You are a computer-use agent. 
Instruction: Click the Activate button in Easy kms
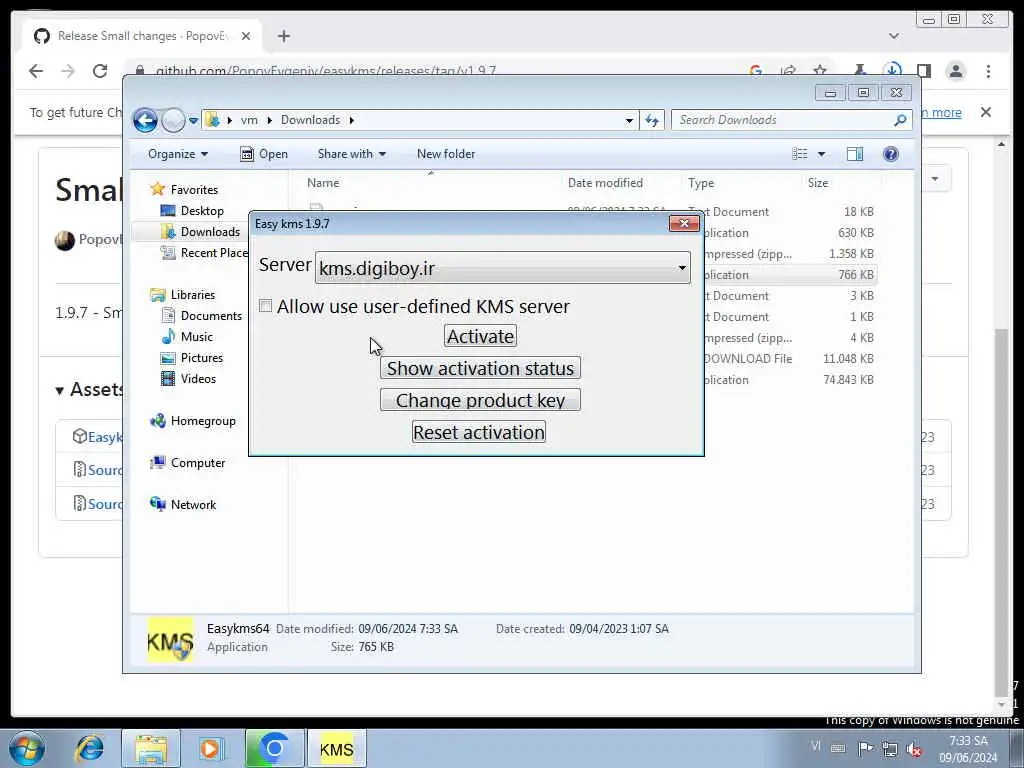[481, 336]
